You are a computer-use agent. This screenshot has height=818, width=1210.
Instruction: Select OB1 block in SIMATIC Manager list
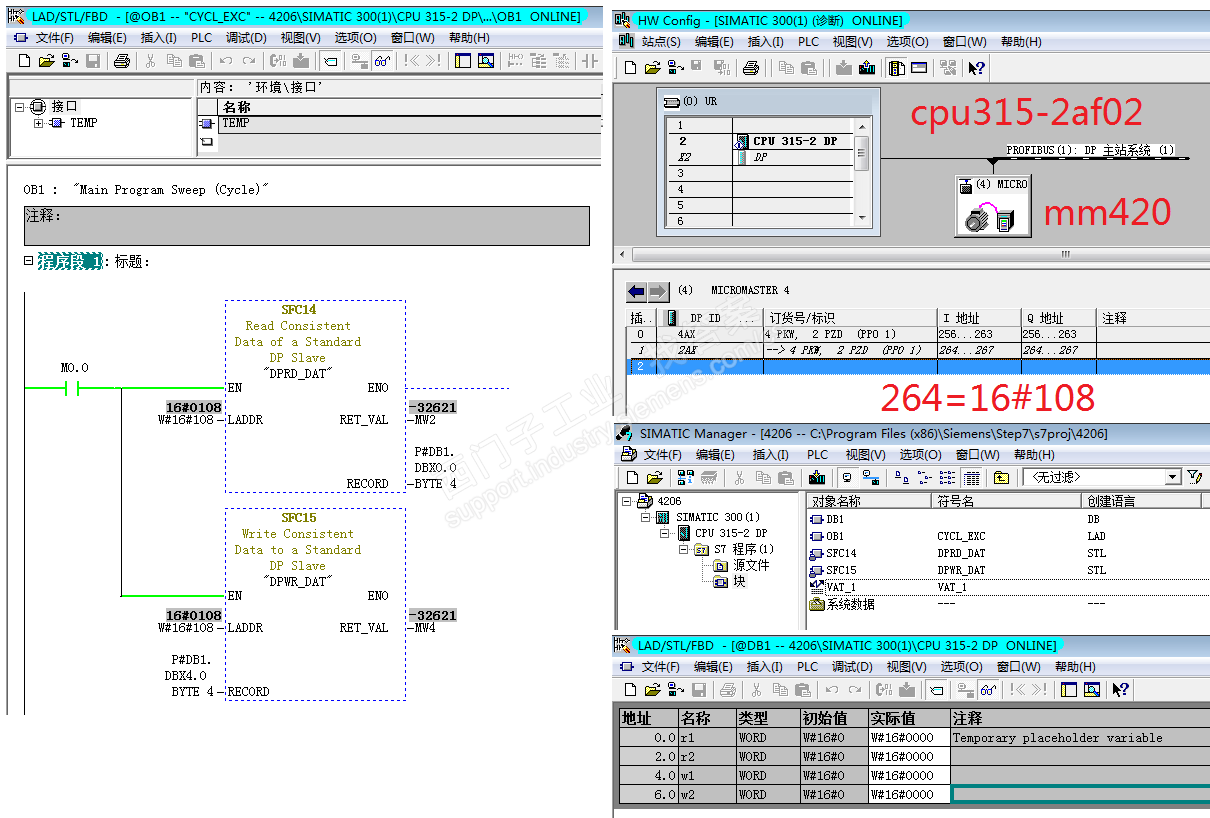828,536
